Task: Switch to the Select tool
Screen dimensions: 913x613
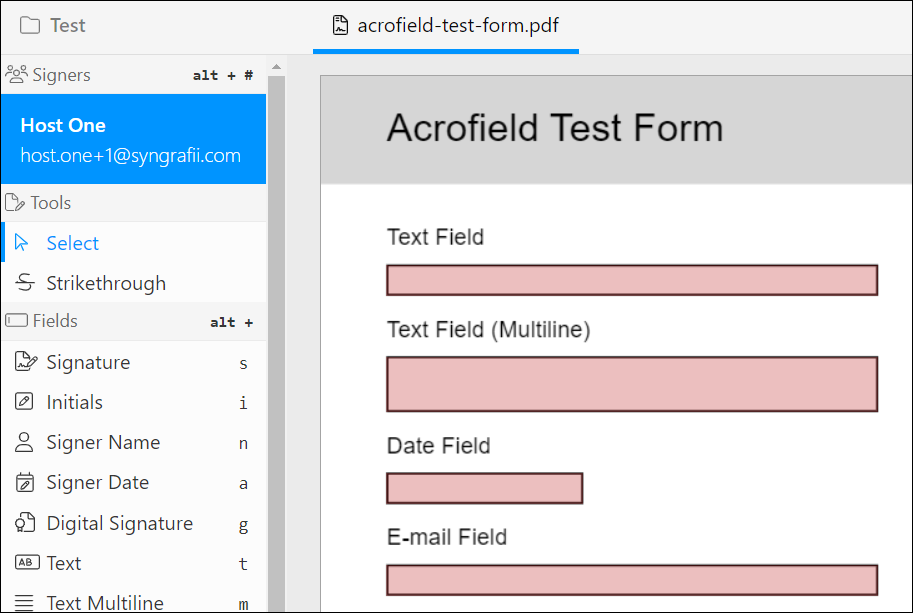Action: [x=72, y=242]
